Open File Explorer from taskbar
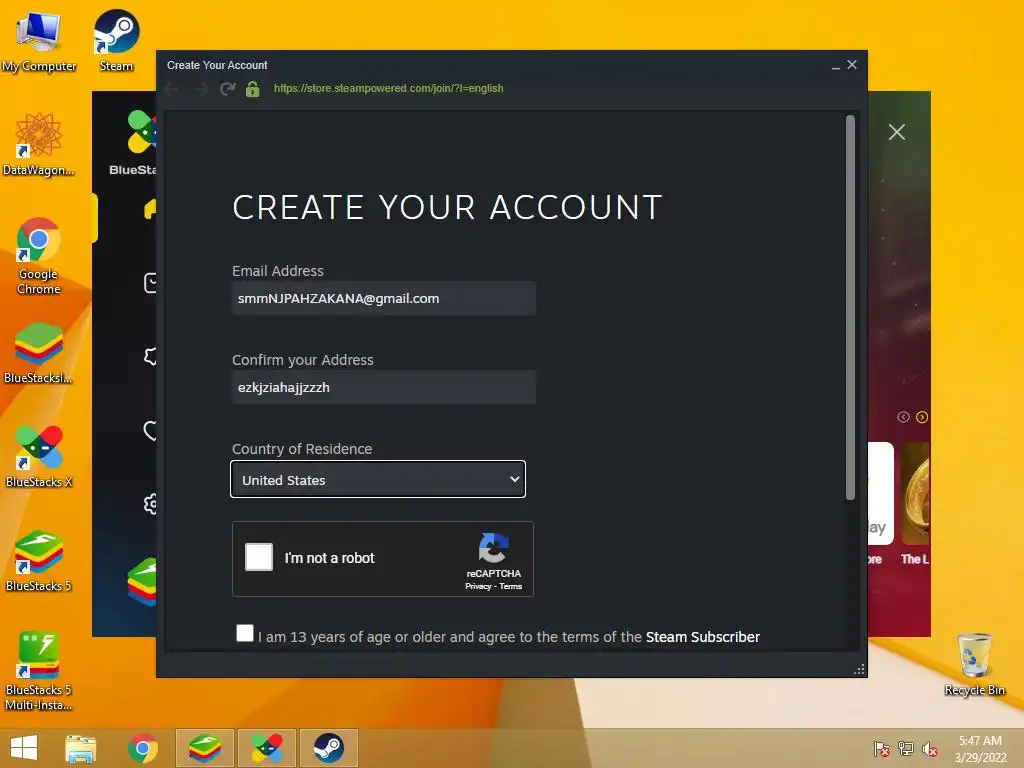Image resolution: width=1024 pixels, height=768 pixels. (81, 748)
